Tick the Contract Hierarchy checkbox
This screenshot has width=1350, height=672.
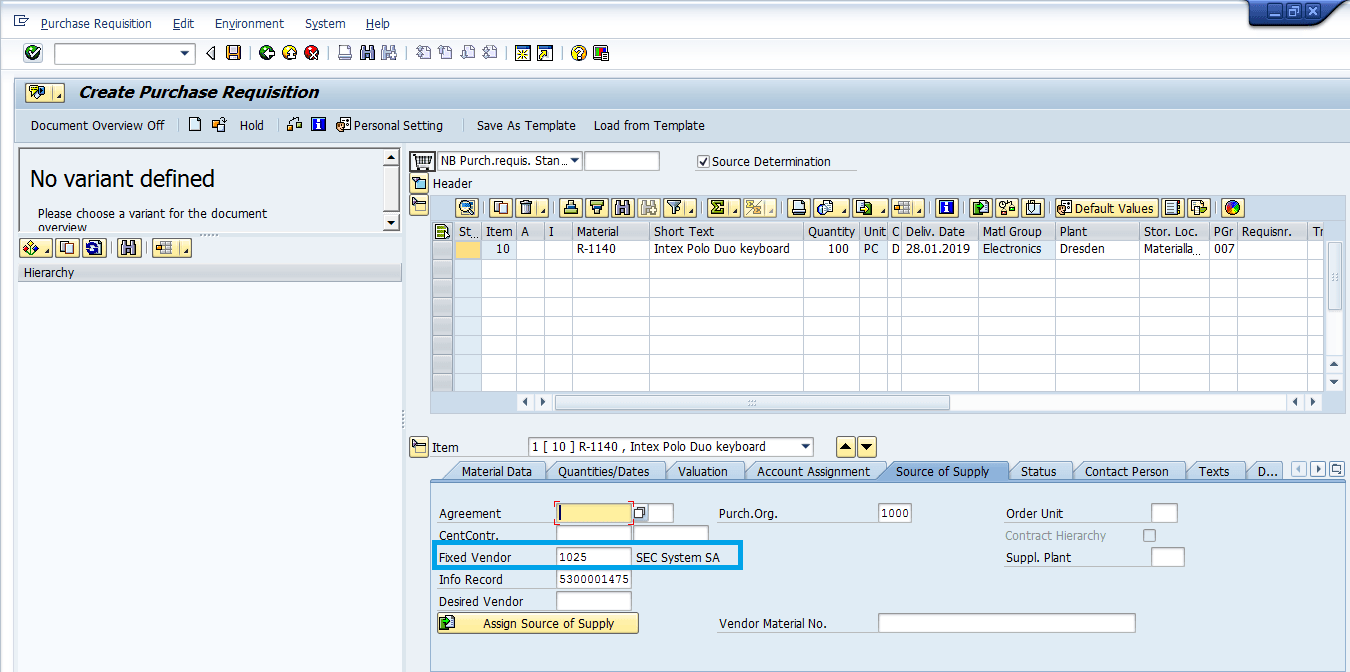point(1150,536)
